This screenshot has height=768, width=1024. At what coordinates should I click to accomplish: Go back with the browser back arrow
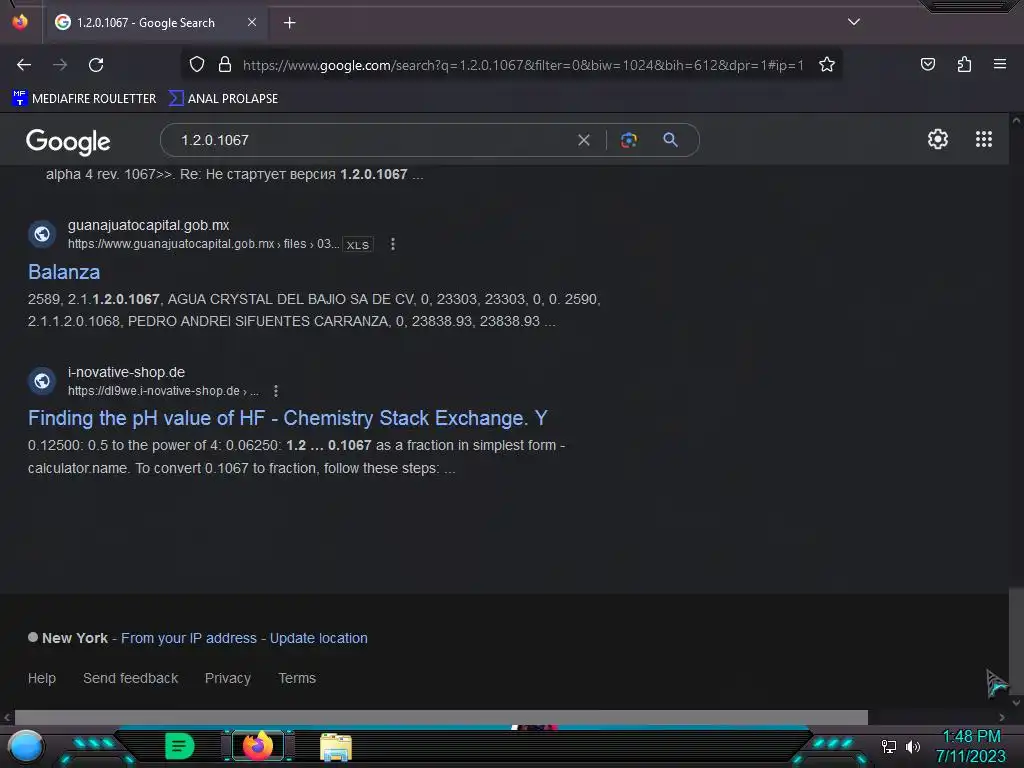(24, 65)
